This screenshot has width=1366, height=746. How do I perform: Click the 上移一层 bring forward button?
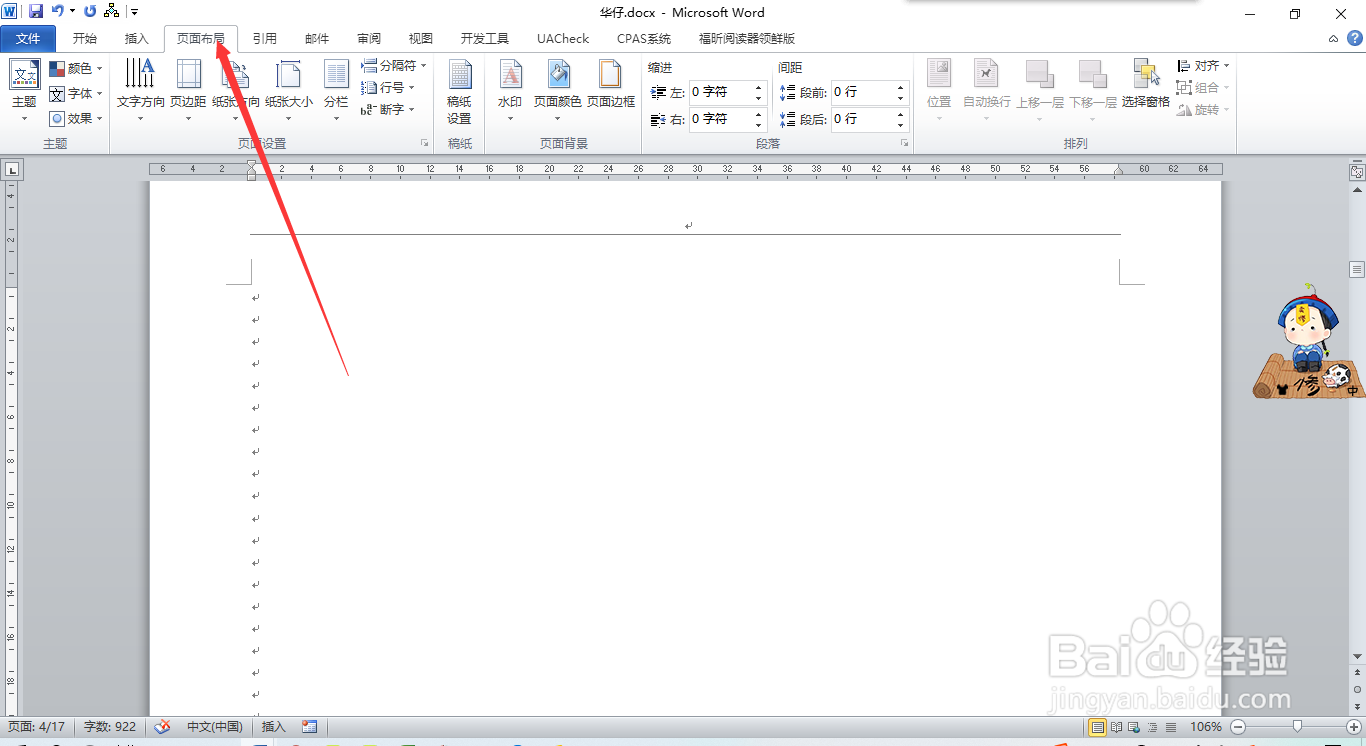pyautogui.click(x=1040, y=92)
